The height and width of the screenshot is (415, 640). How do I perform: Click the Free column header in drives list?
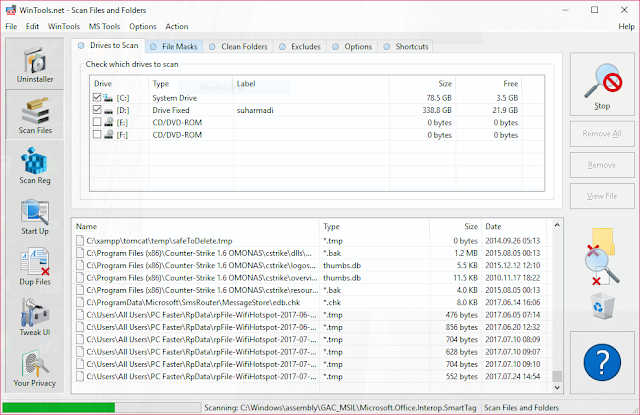pyautogui.click(x=489, y=84)
